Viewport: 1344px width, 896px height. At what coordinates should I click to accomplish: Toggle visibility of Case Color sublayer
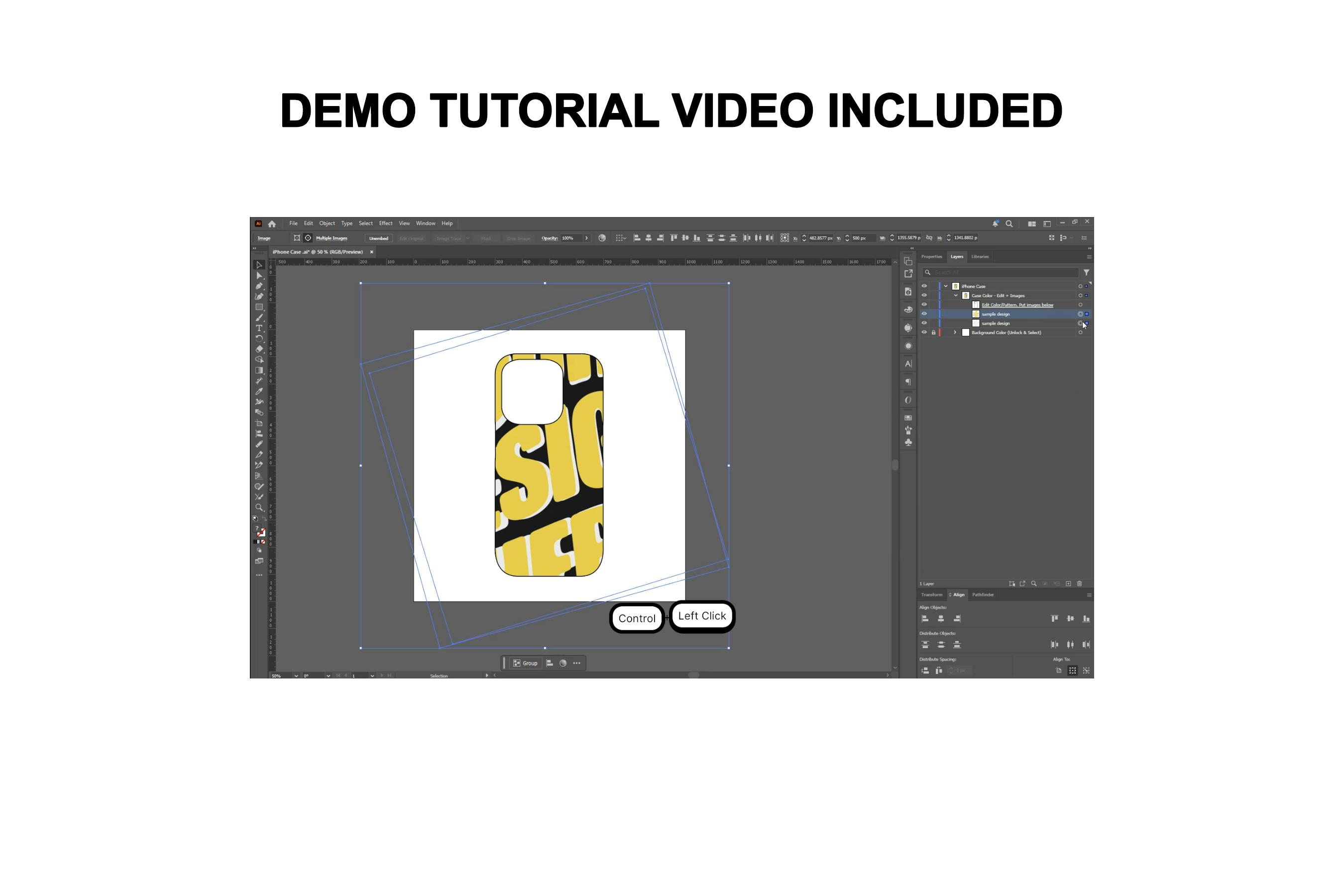pyautogui.click(x=924, y=295)
